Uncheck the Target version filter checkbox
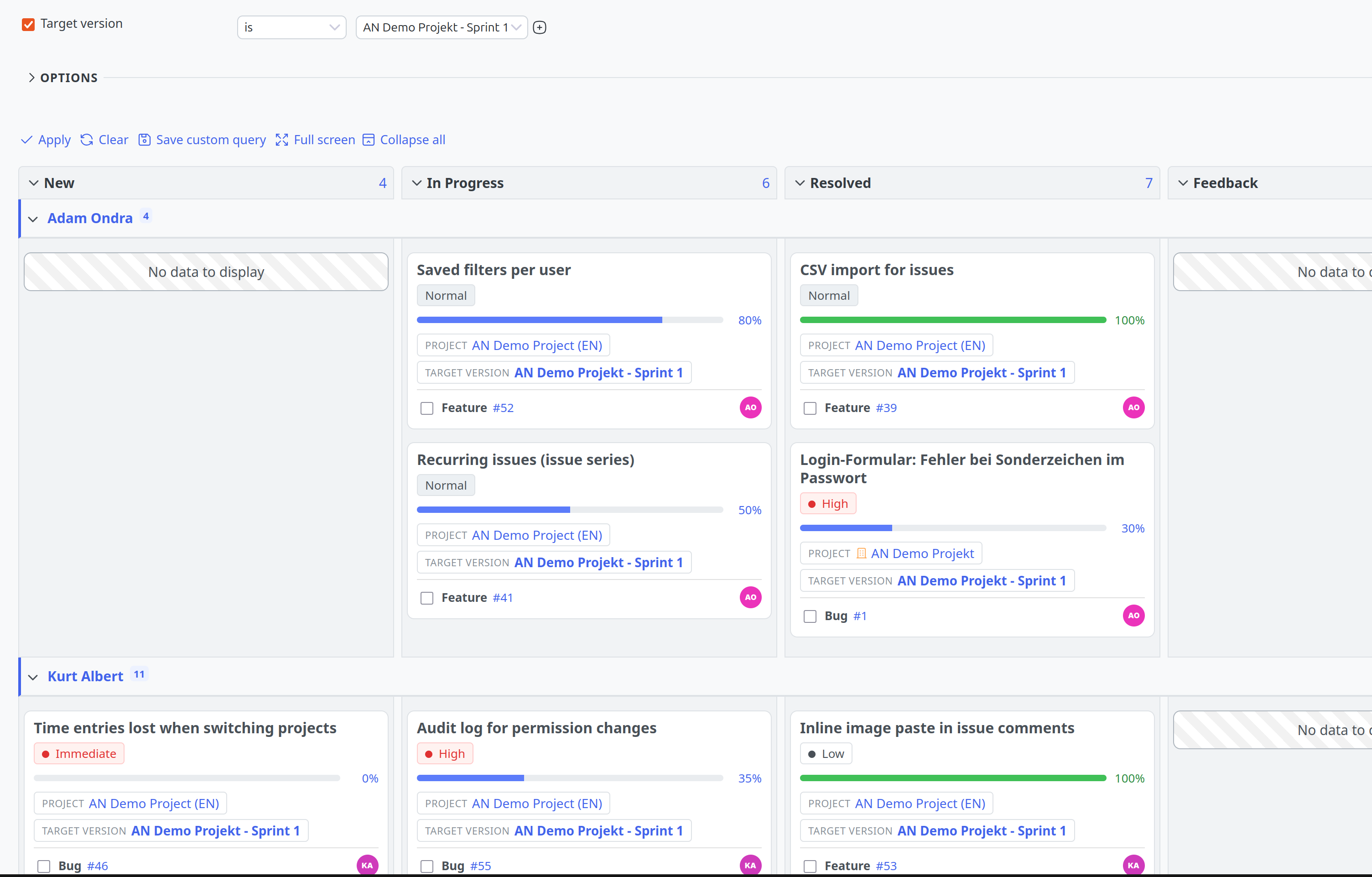This screenshot has width=1372, height=877. (x=28, y=24)
